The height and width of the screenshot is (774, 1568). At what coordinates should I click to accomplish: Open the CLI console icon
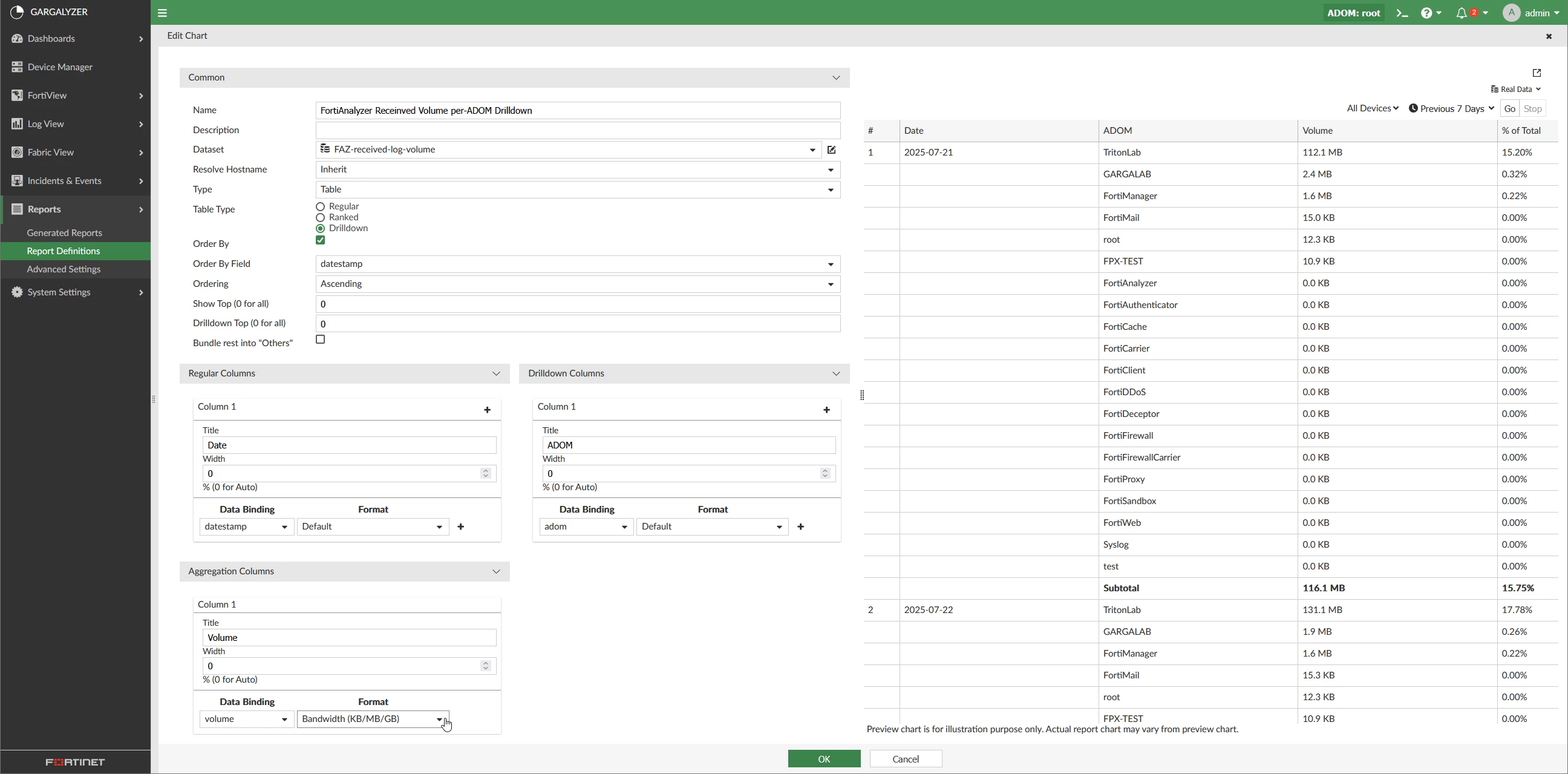pos(1402,13)
